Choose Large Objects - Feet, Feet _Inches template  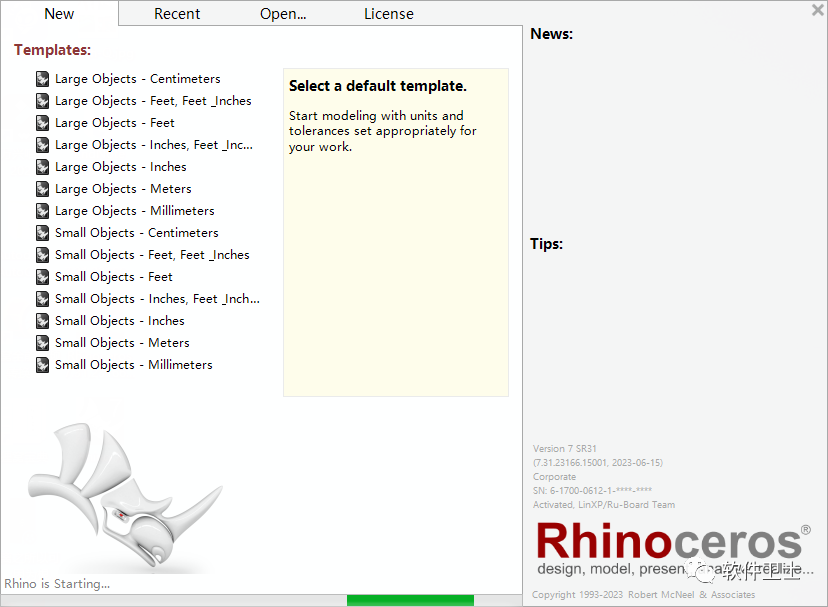[x=153, y=101]
